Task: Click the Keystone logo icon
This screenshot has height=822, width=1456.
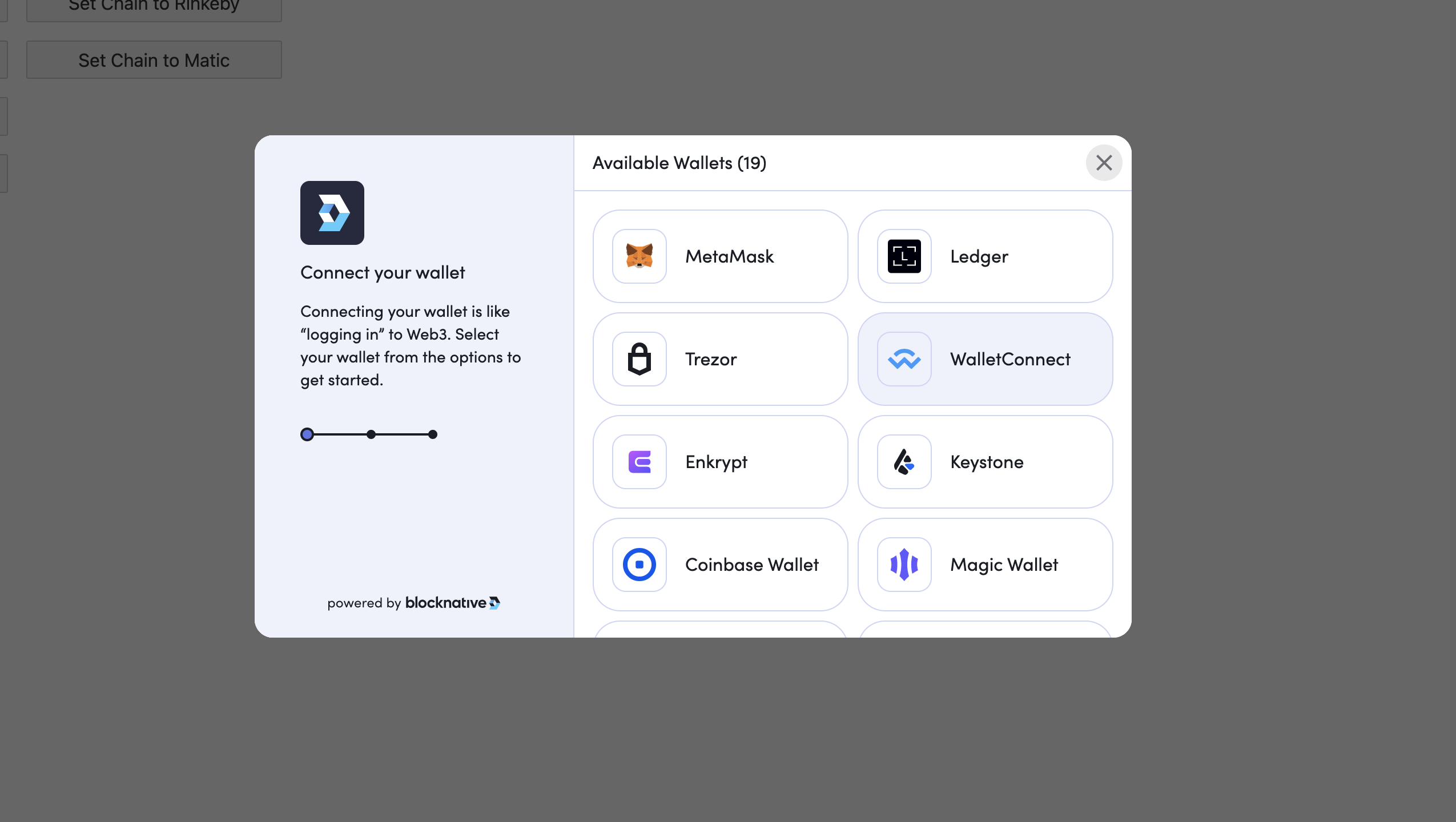Action: [904, 462]
